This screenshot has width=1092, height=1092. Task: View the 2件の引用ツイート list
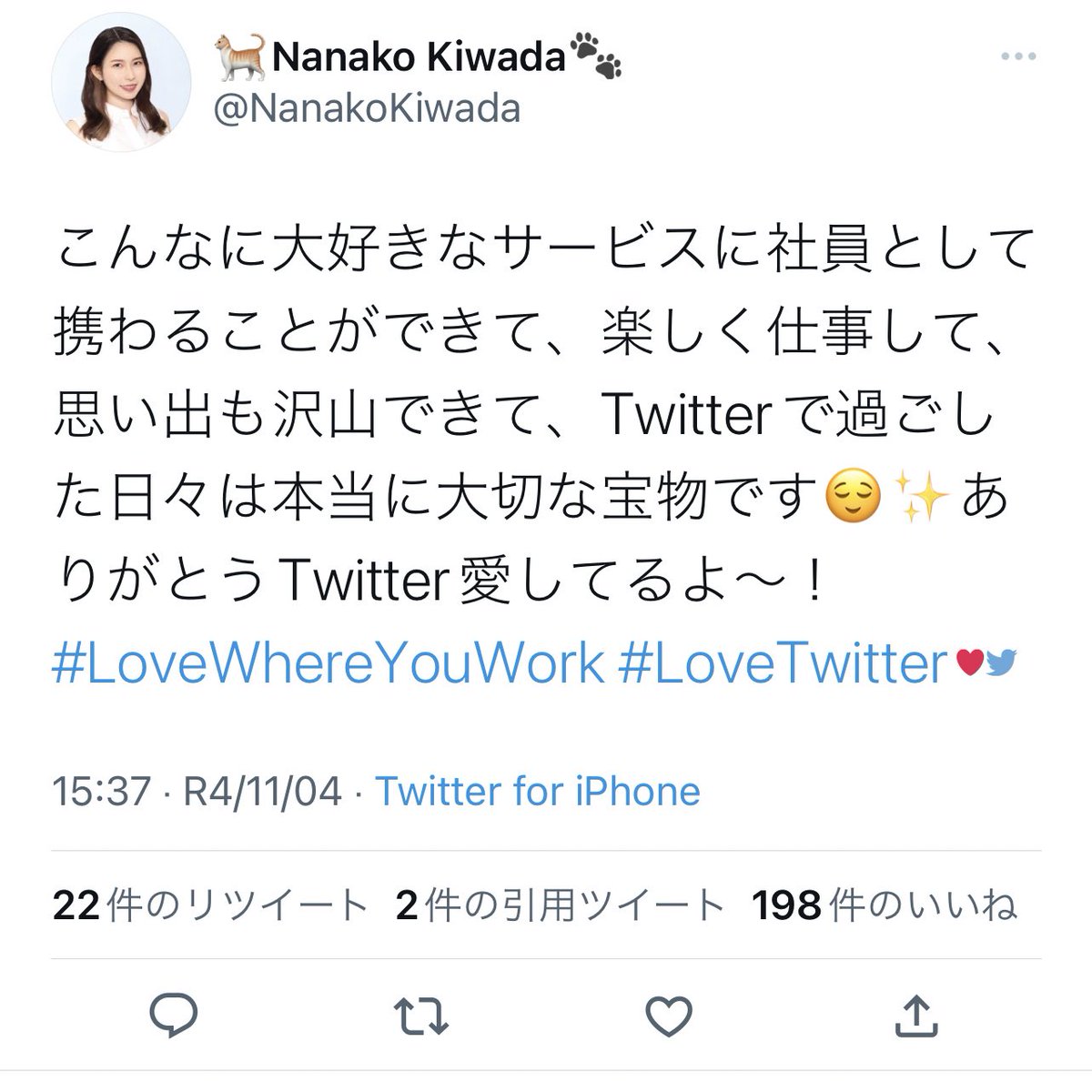(561, 905)
